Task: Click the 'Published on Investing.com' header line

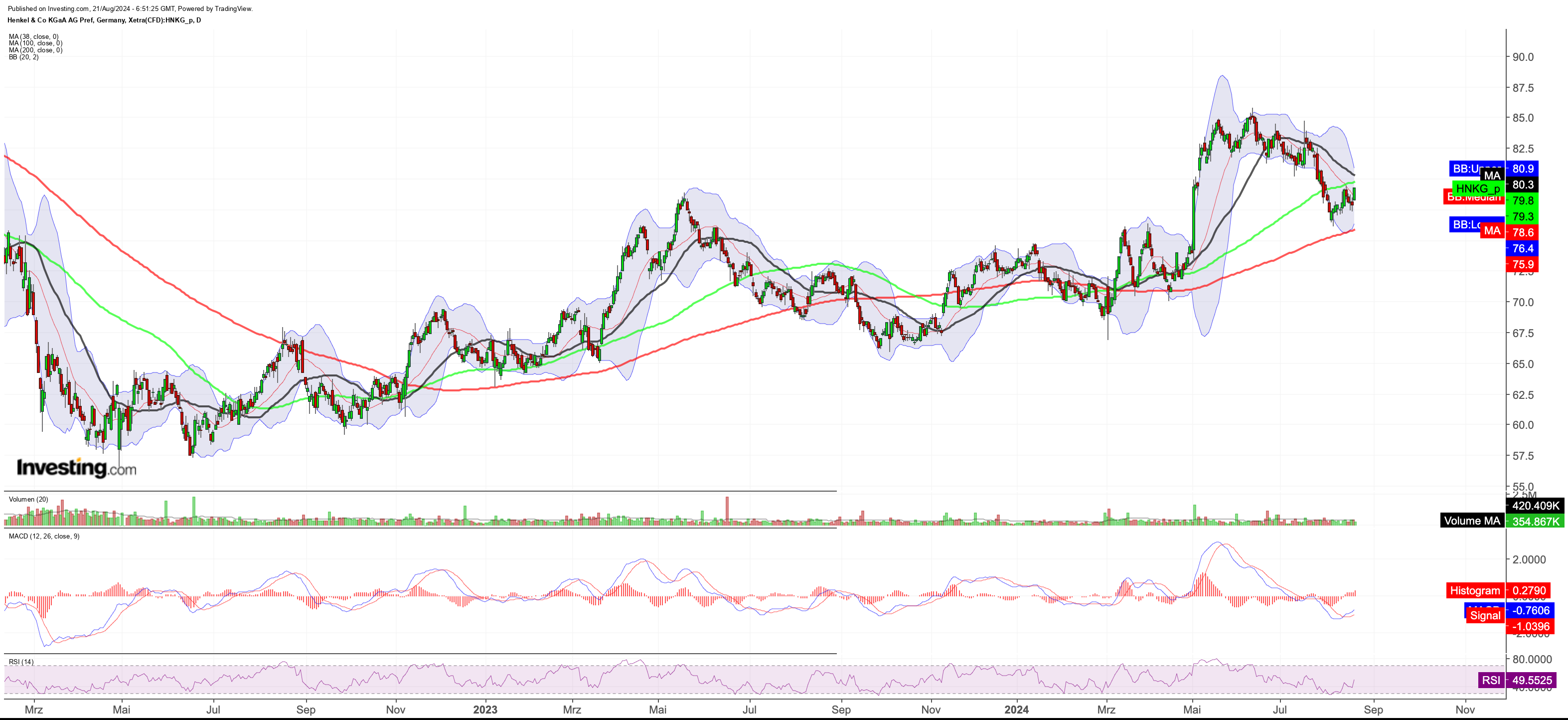Action: tap(130, 8)
